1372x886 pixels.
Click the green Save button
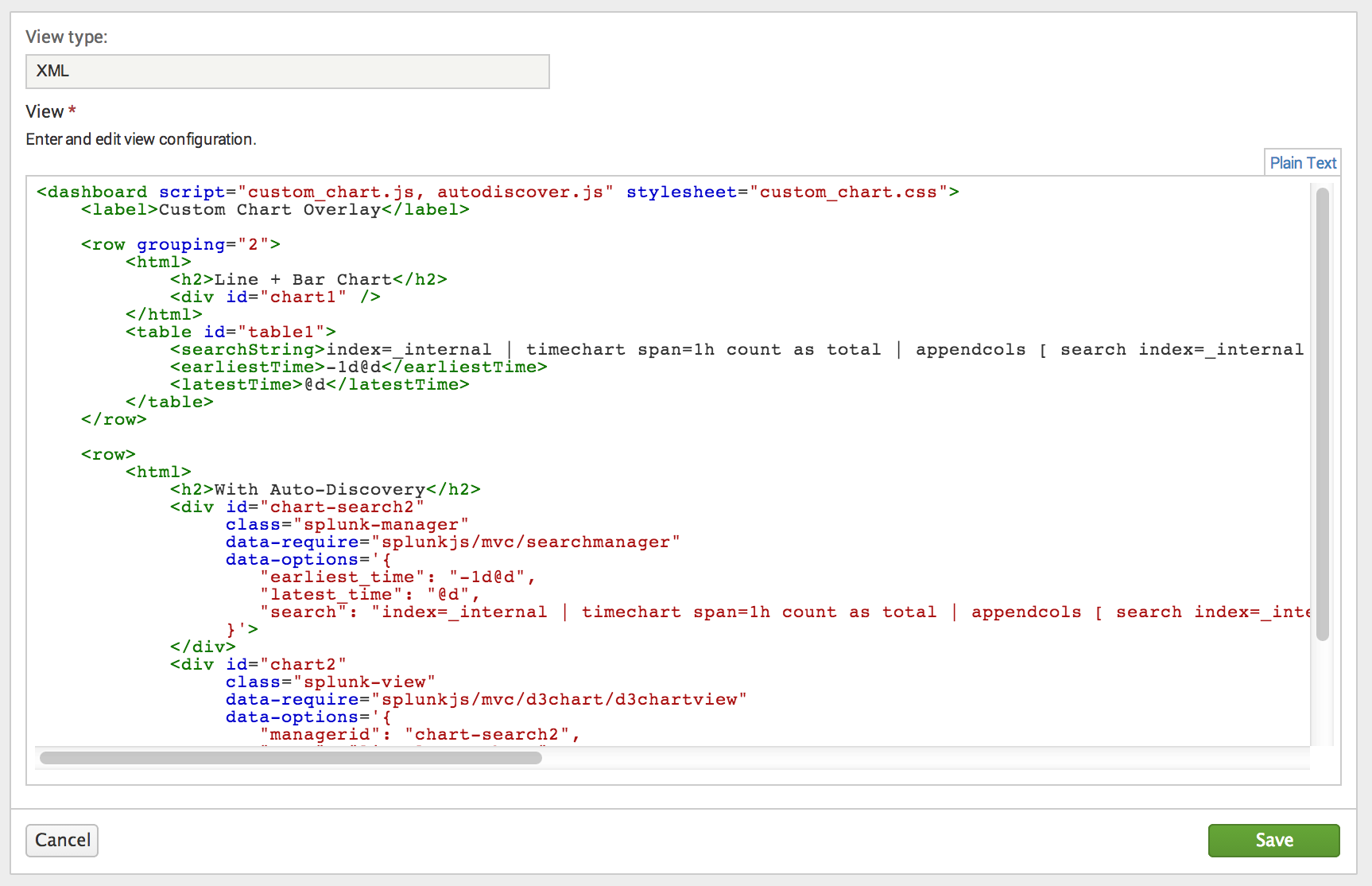point(1273,840)
